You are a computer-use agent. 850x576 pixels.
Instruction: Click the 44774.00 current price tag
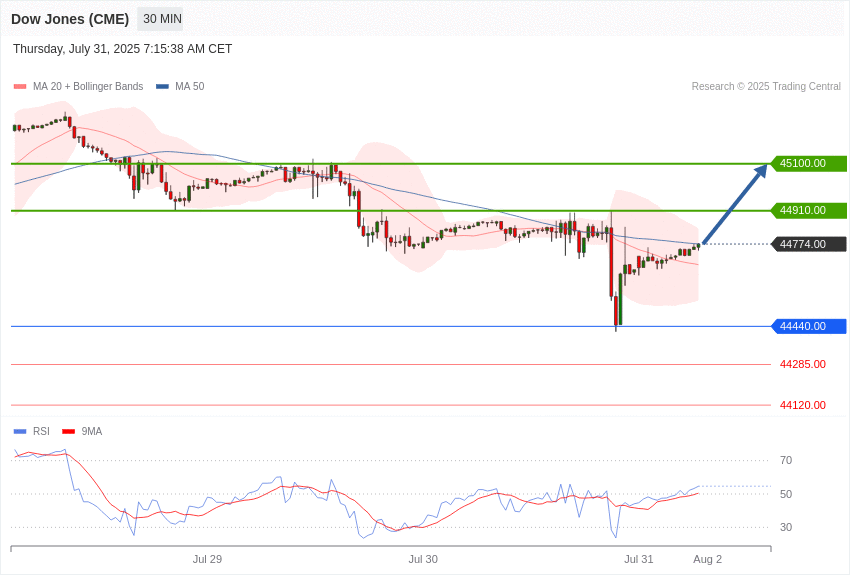coord(808,244)
